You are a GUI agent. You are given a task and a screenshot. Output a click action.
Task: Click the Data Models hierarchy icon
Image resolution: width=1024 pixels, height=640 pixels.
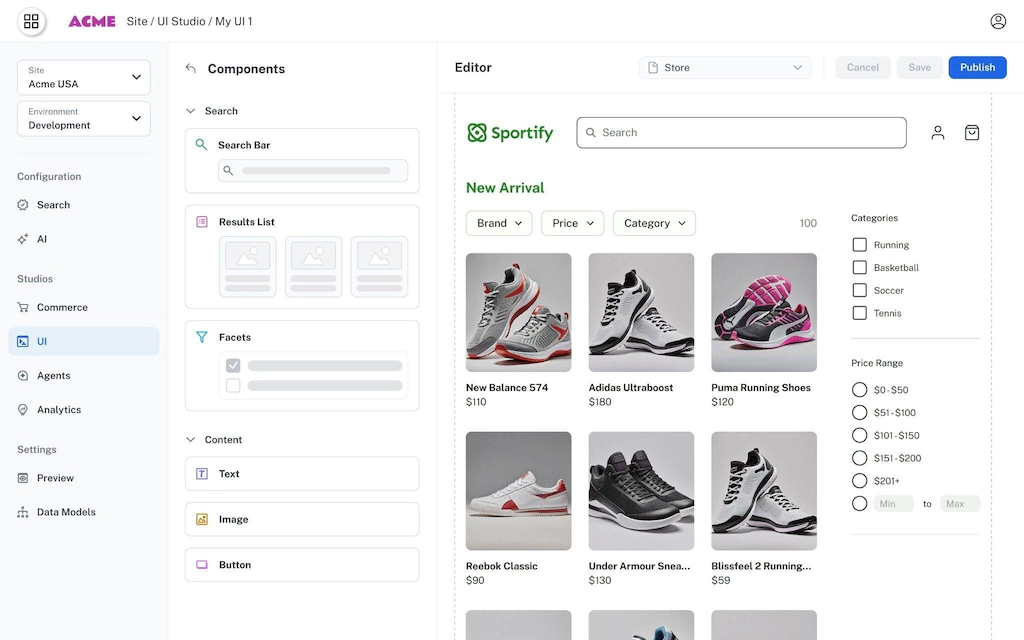tap(23, 512)
